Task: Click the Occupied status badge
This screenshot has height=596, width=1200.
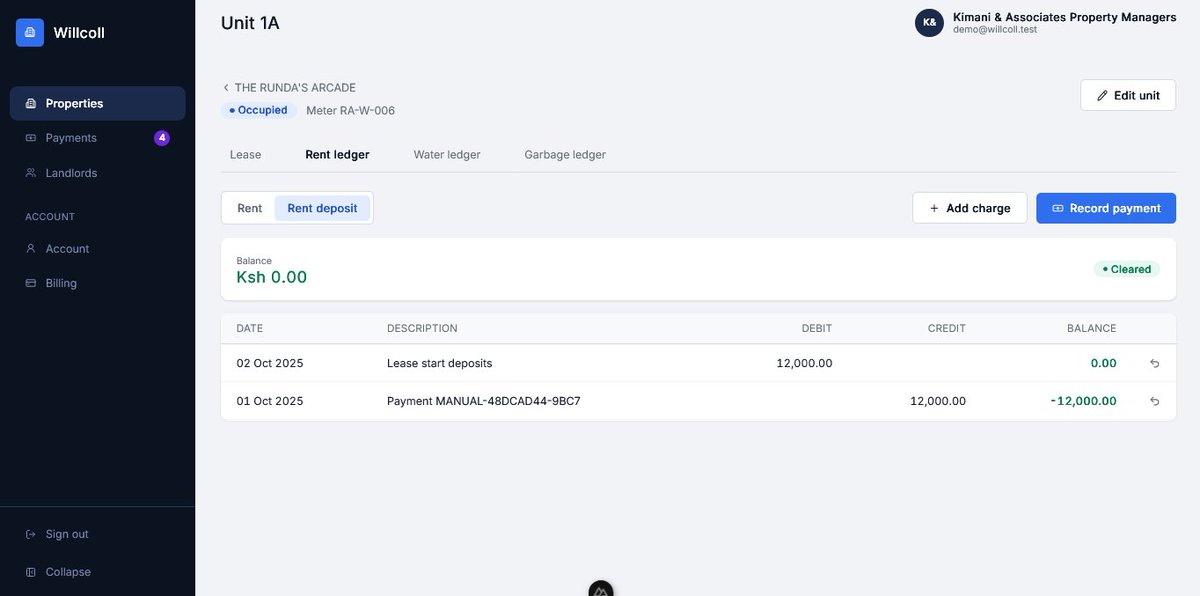Action: click(258, 110)
